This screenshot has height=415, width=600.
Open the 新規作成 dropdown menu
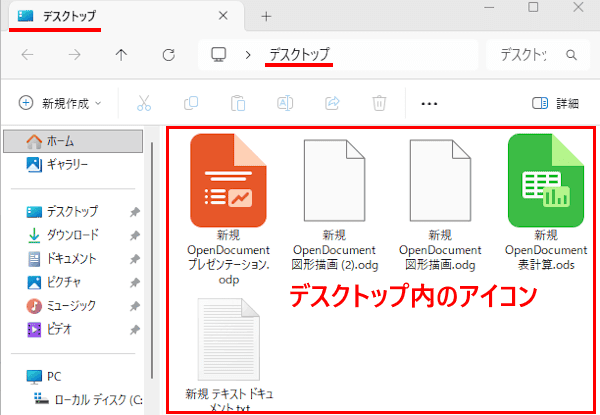[60, 103]
